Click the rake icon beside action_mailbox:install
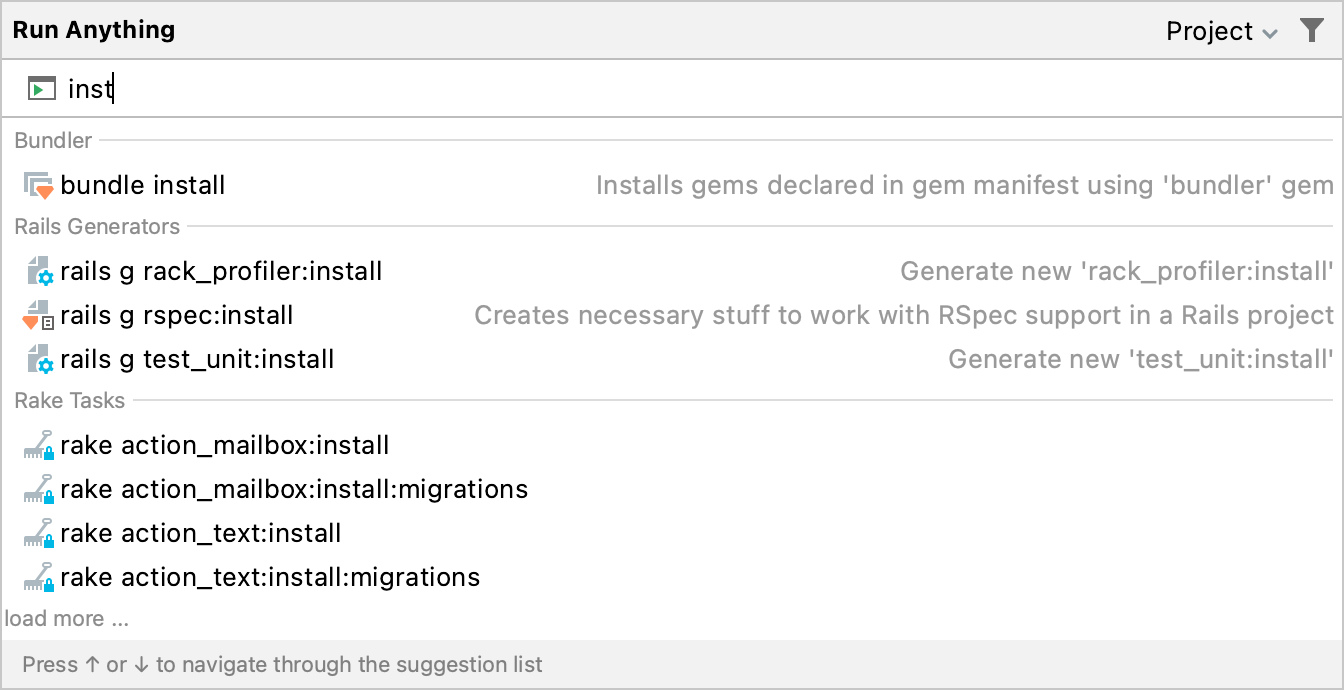The height and width of the screenshot is (690, 1344). (x=40, y=445)
